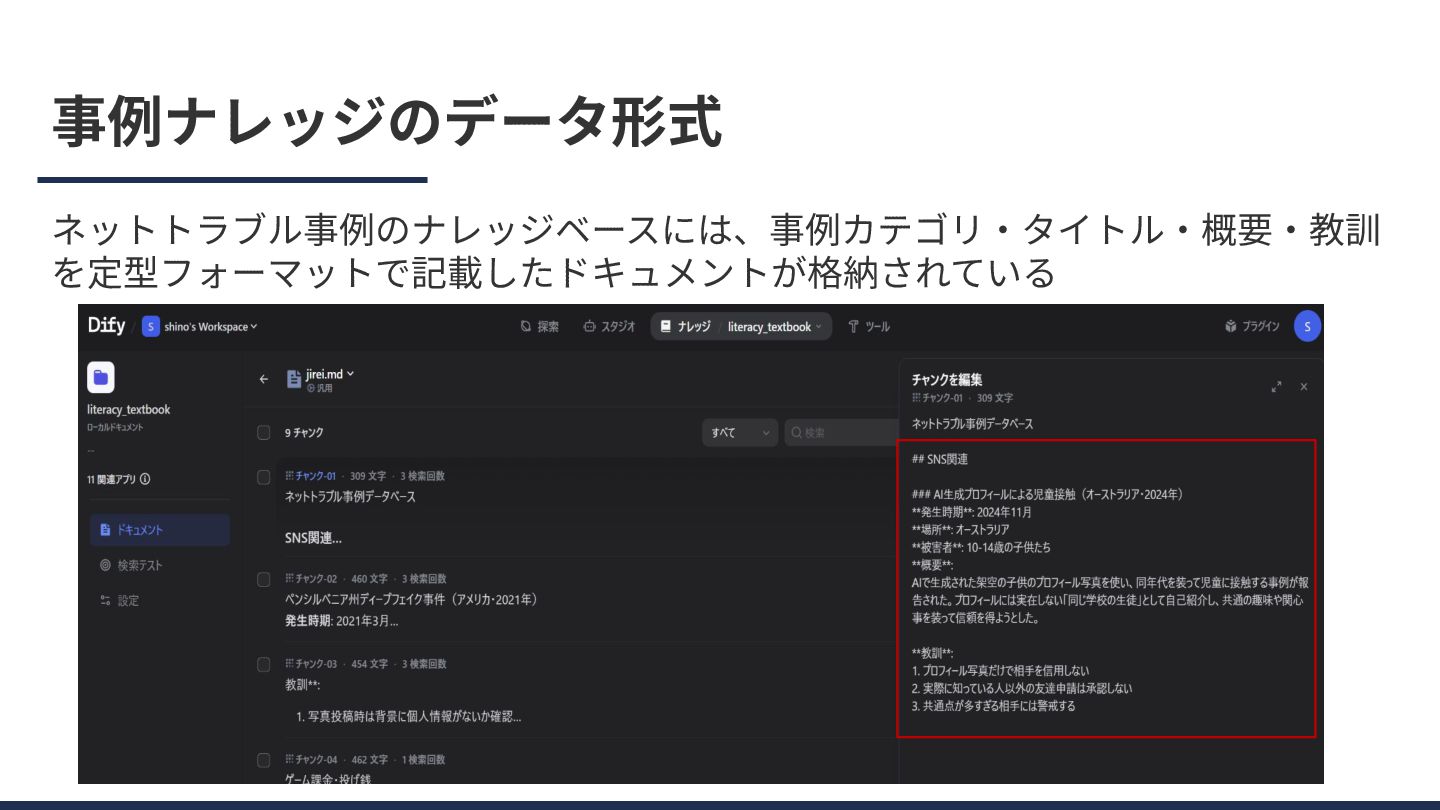1440x810 pixels.
Task: Open the スタジオ tab
Action: pyautogui.click(x=609, y=326)
